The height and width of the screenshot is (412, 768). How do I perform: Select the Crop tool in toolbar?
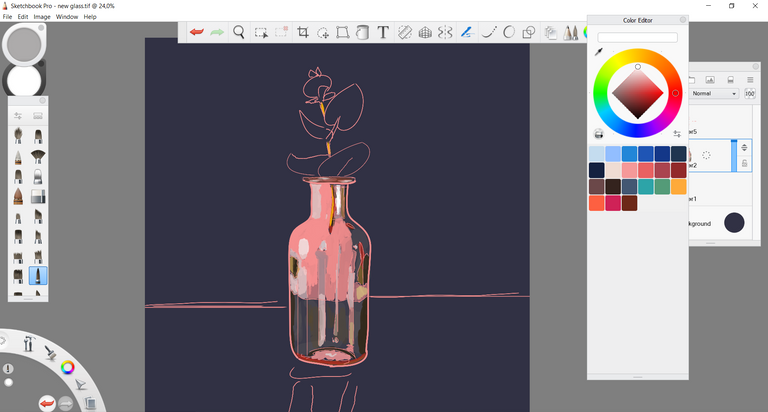[303, 32]
